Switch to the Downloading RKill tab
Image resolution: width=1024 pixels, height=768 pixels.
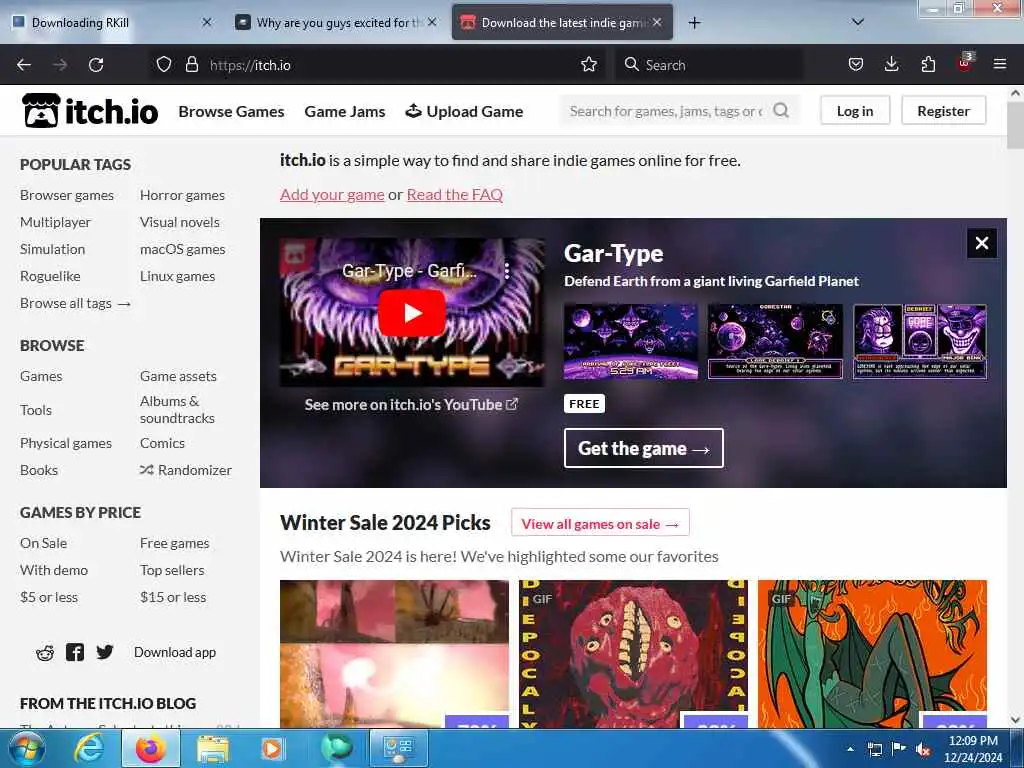(111, 23)
